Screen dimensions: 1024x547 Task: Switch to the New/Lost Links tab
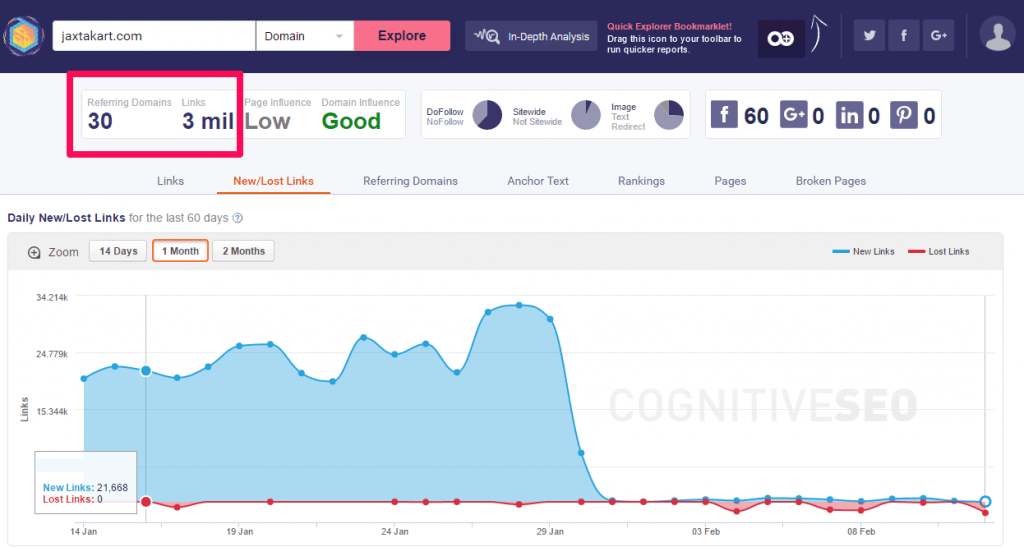(273, 181)
